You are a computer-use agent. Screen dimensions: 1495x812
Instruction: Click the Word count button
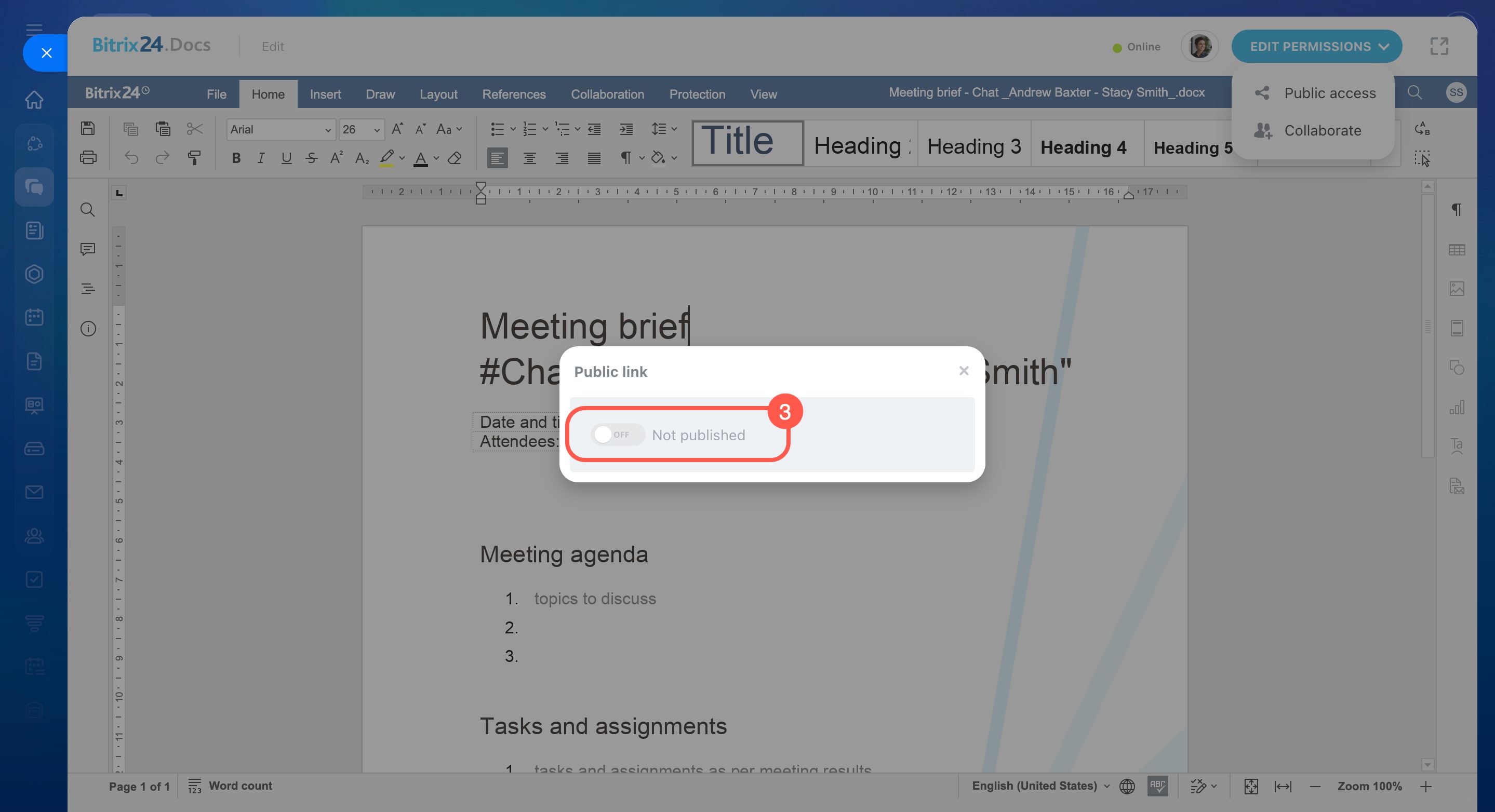point(231,786)
